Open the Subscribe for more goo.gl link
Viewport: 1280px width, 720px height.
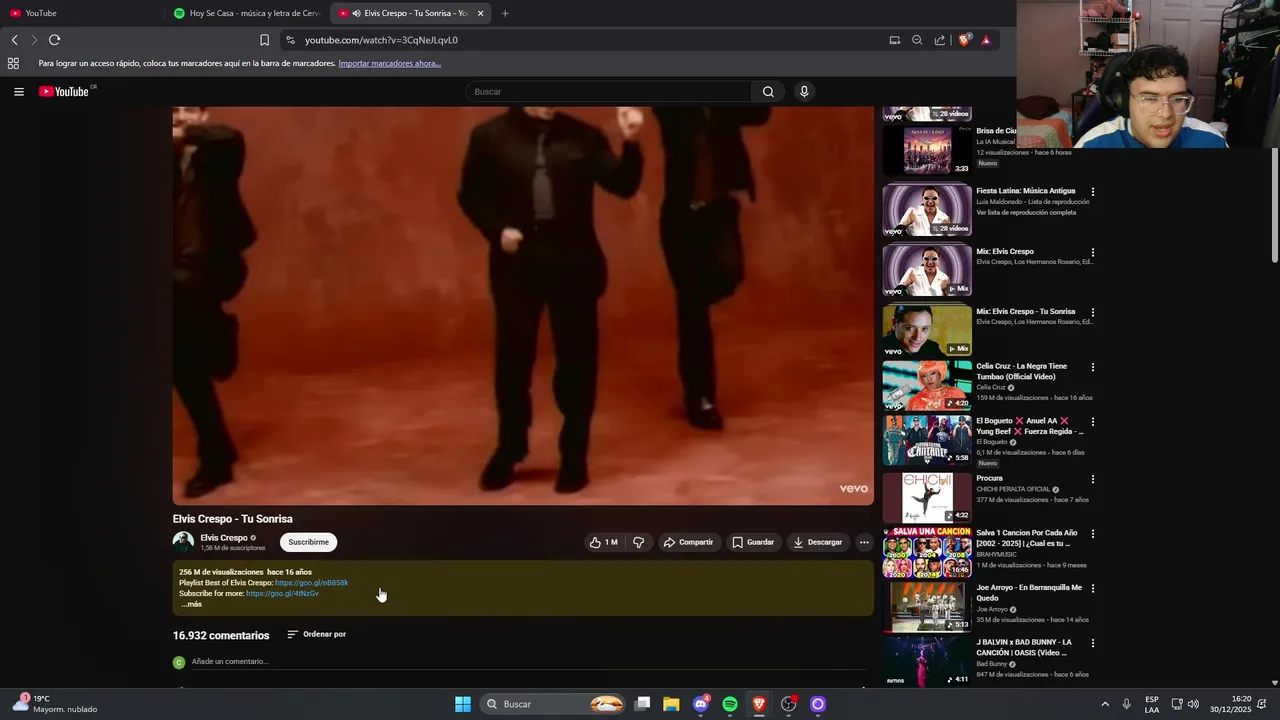click(x=282, y=593)
